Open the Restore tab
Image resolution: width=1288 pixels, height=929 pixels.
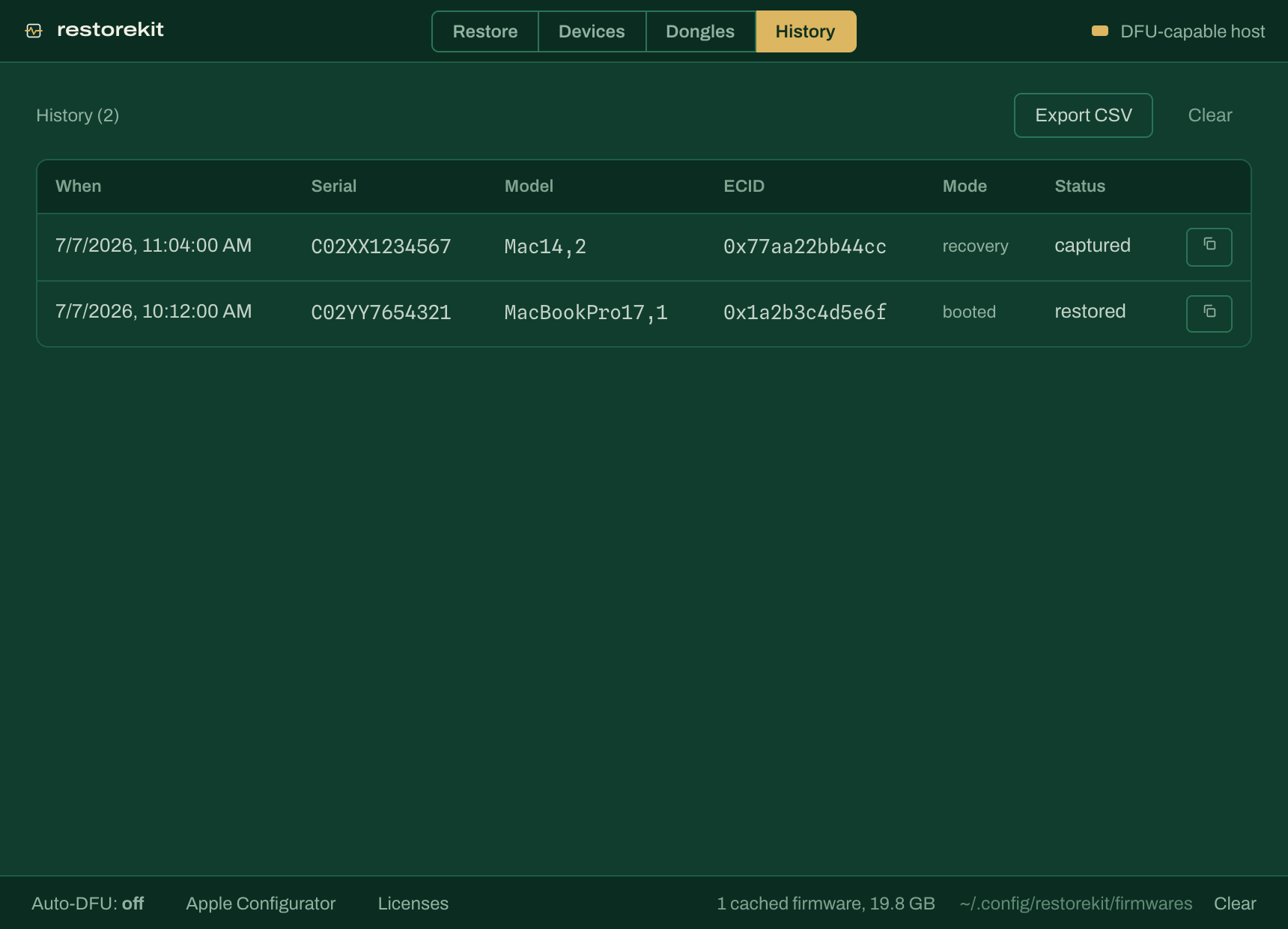485,31
